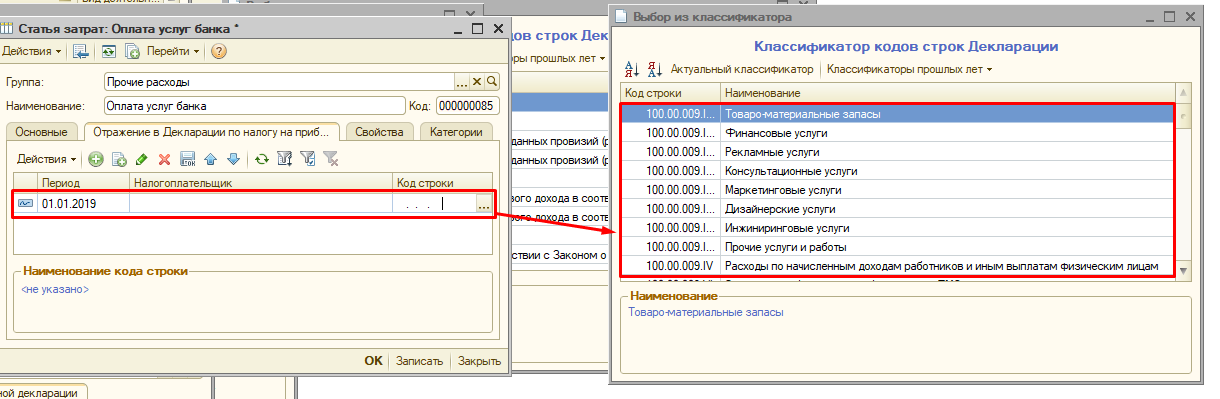
Task: Switch to the Основные tab
Action: (x=41, y=132)
